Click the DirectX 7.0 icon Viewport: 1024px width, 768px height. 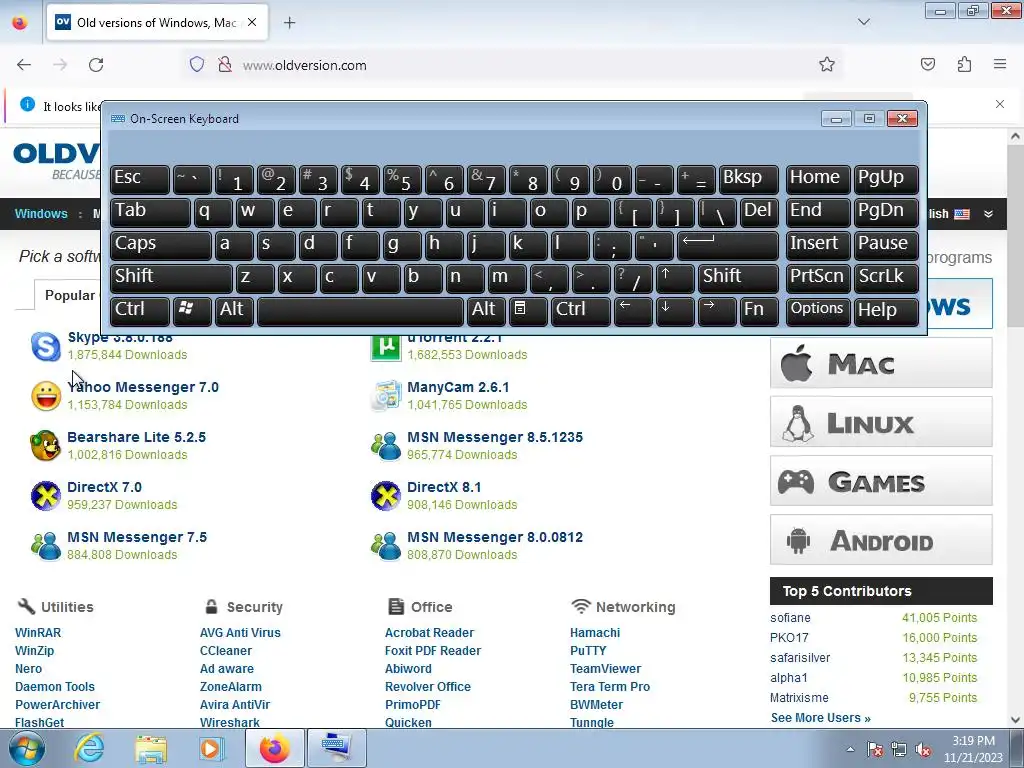[x=46, y=496]
